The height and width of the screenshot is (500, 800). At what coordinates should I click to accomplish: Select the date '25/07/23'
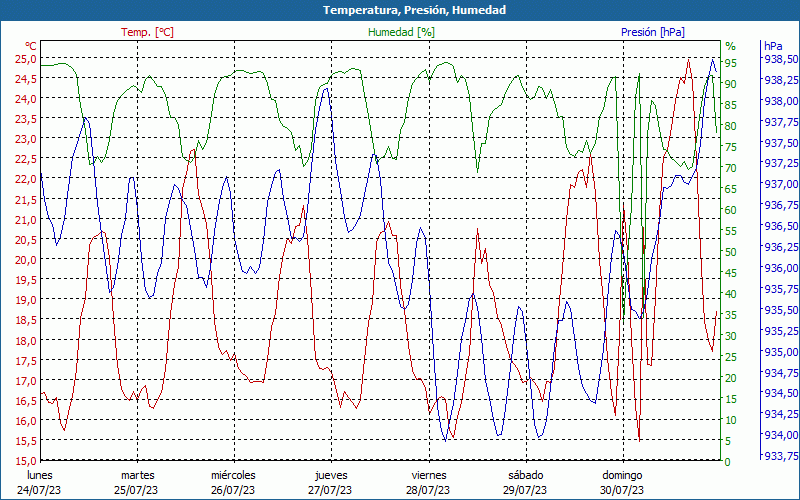tap(136, 490)
